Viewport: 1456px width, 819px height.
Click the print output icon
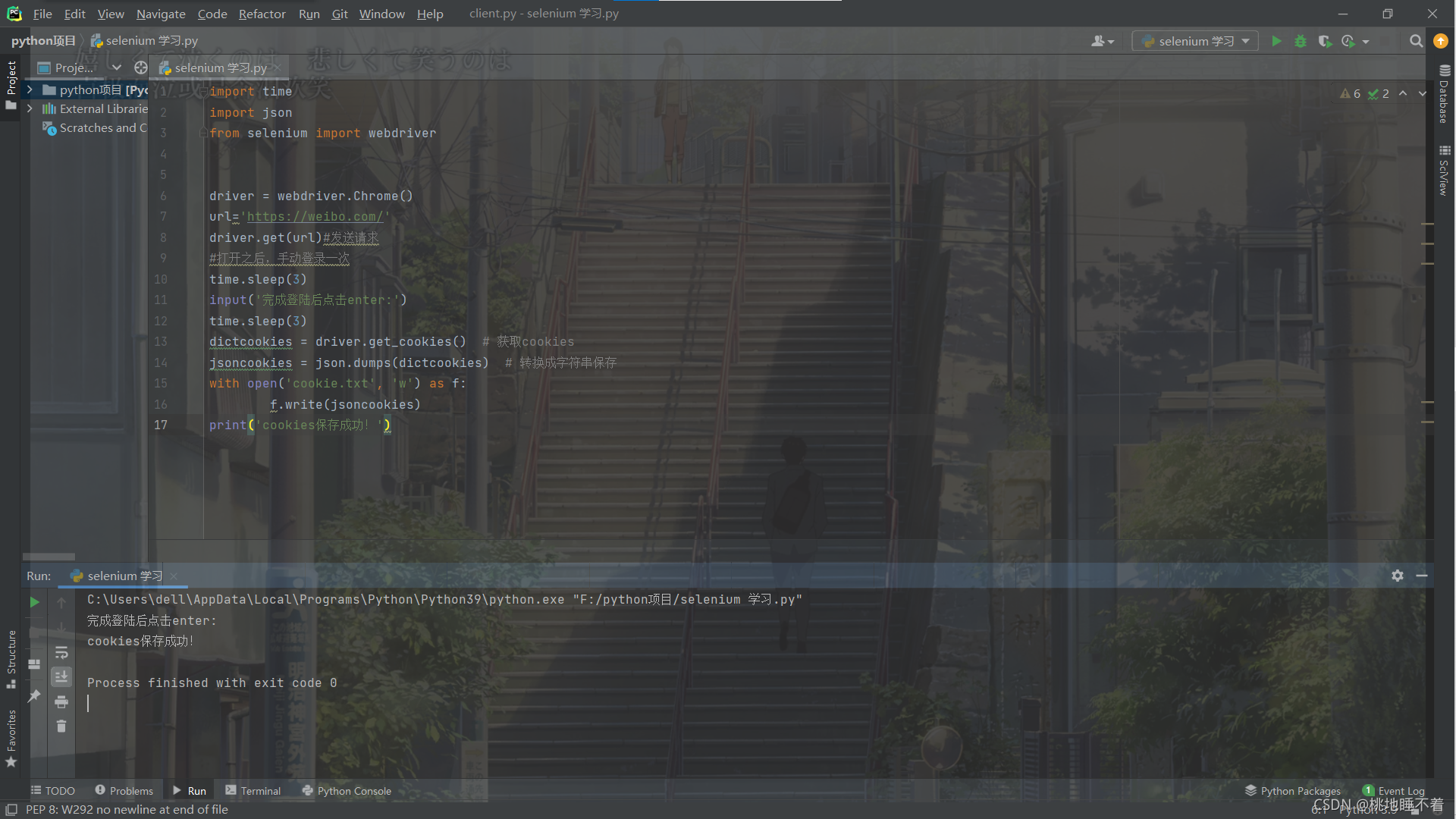[61, 701]
